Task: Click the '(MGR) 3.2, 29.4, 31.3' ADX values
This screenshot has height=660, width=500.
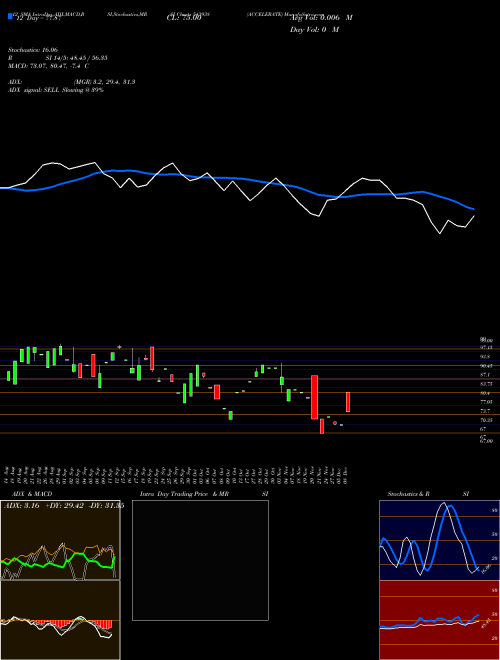Action: point(104,82)
